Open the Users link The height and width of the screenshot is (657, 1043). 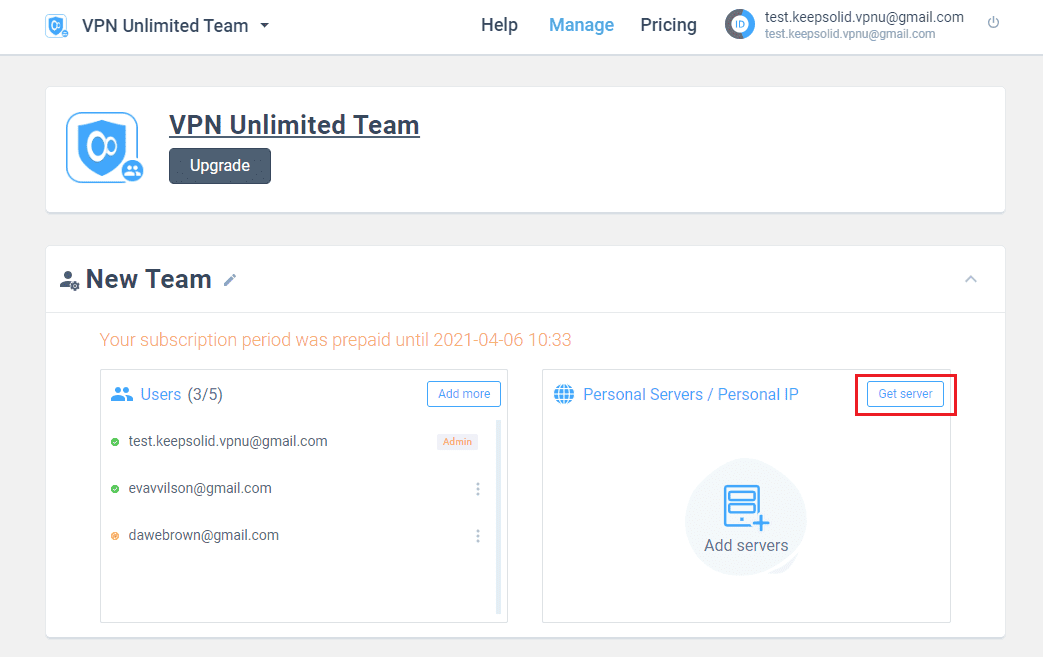click(160, 394)
